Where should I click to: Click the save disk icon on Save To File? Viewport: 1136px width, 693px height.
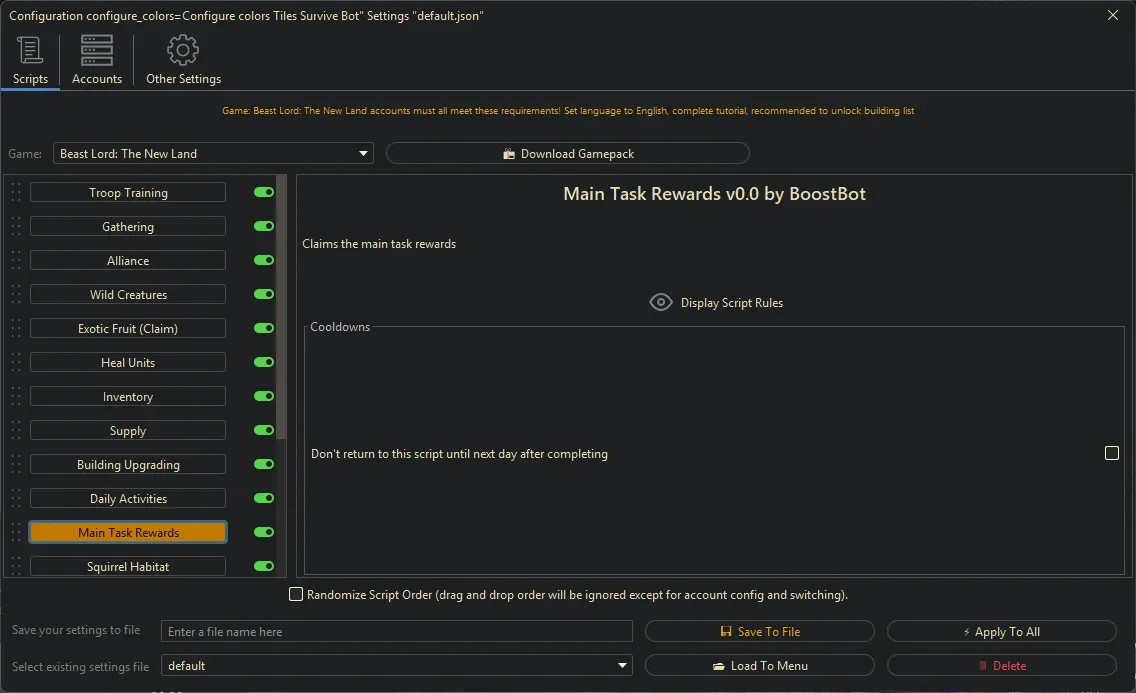pyautogui.click(x=727, y=631)
